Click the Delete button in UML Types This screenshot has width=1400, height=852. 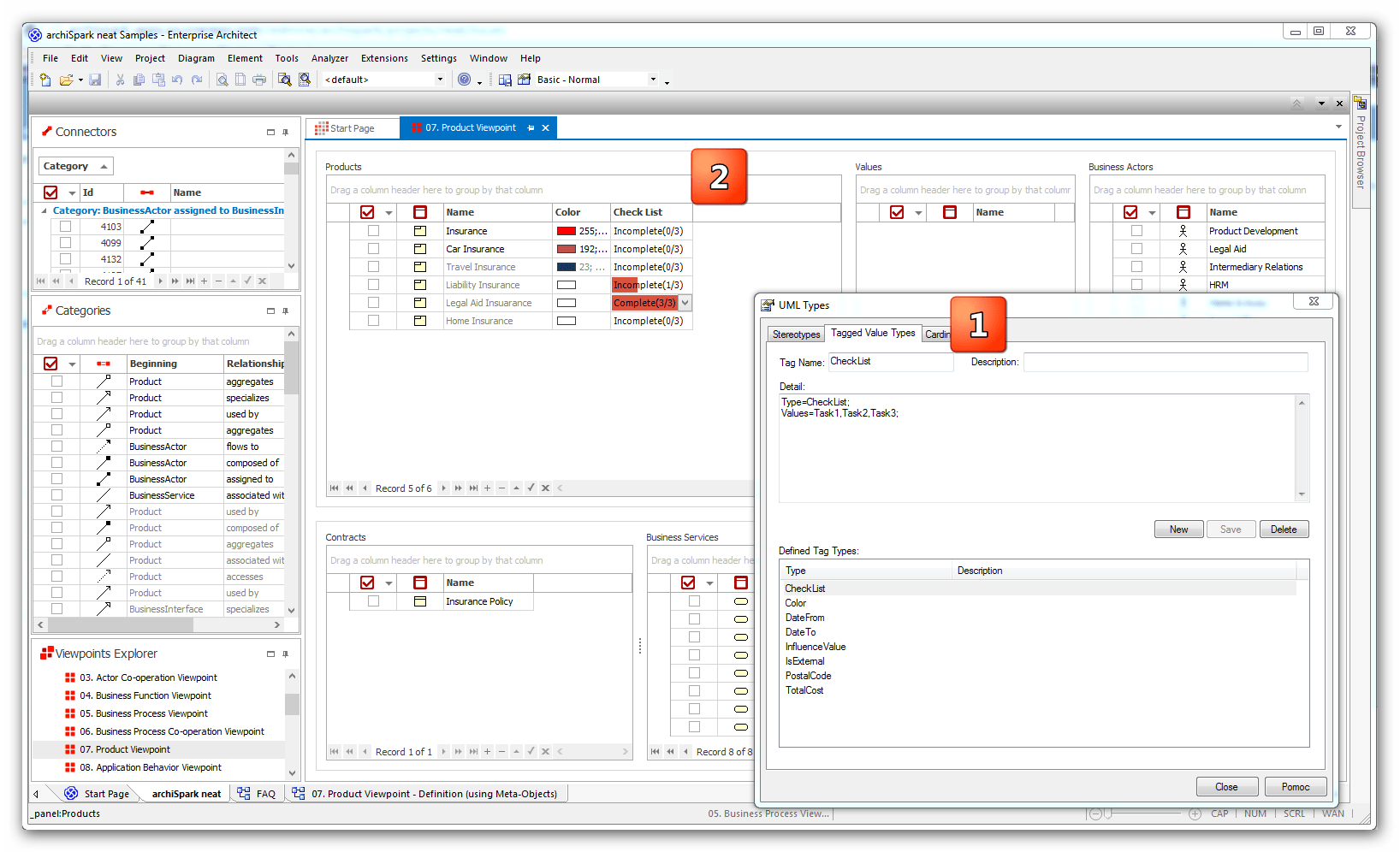1284,530
